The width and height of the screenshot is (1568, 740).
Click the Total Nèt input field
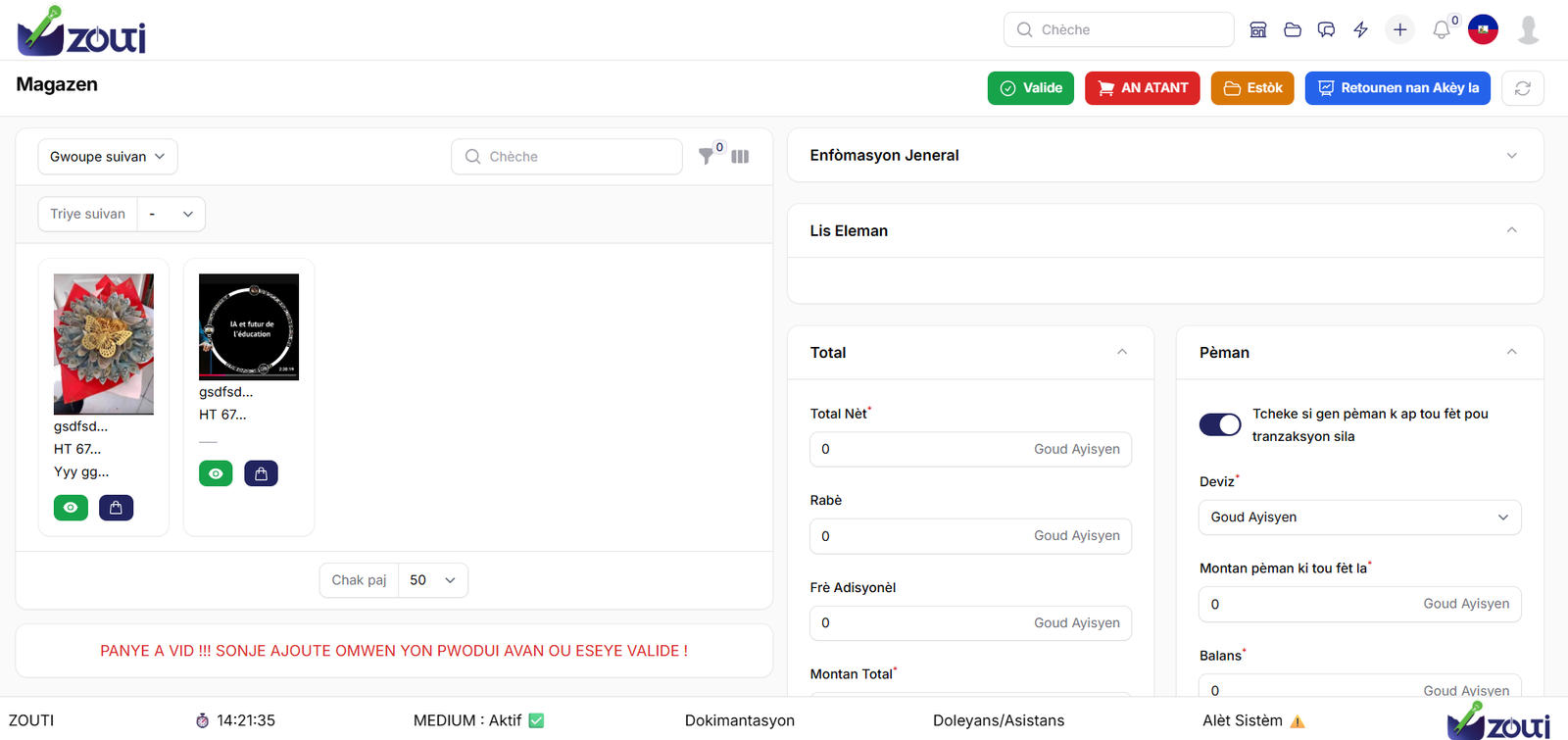[x=921, y=449]
